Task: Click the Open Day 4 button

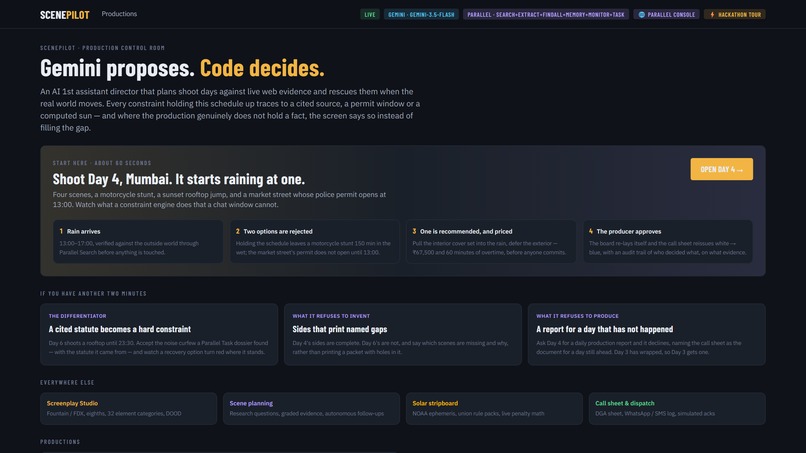Action: [721, 169]
